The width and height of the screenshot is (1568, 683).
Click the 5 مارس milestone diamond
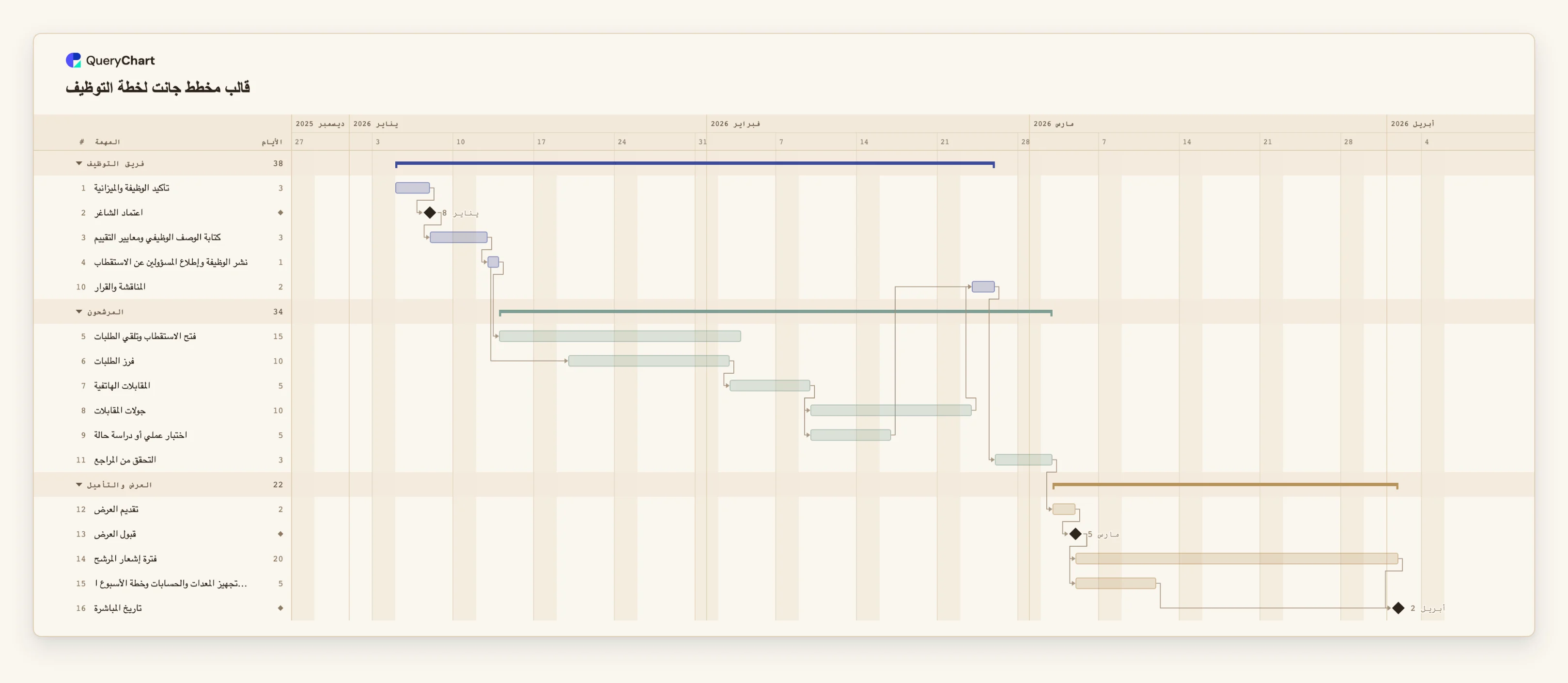(x=1075, y=534)
